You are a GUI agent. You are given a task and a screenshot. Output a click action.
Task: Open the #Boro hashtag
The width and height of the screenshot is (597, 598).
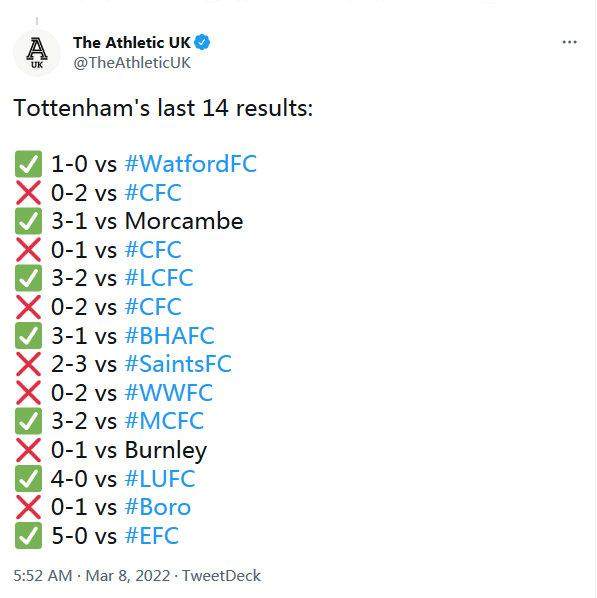tap(158, 507)
